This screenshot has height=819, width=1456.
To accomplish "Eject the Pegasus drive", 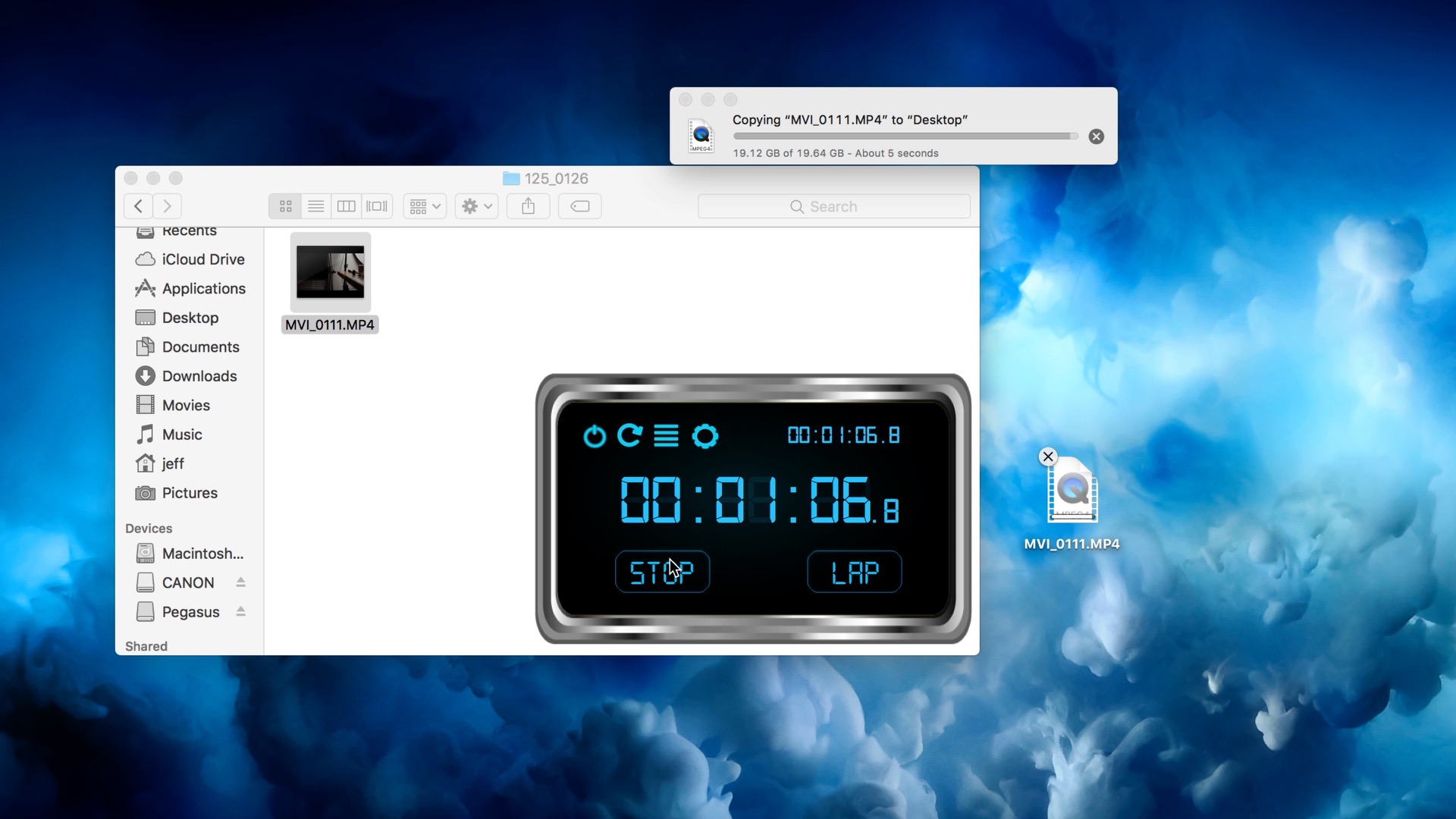I will pyautogui.click(x=240, y=611).
